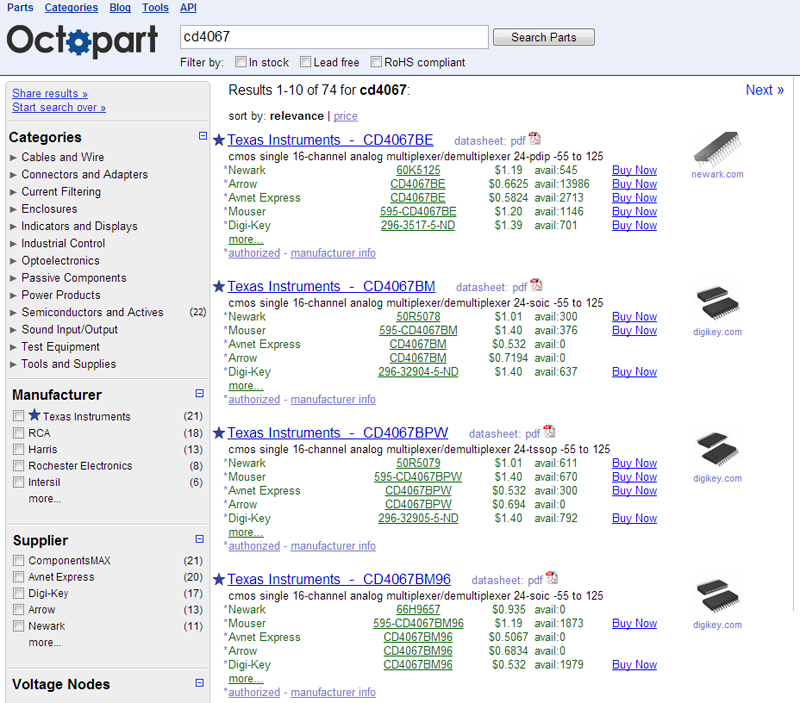Image resolution: width=800 pixels, height=703 pixels.
Task: Click Buy Now for Mouser 595-CD4067BPW
Action: tap(634, 476)
